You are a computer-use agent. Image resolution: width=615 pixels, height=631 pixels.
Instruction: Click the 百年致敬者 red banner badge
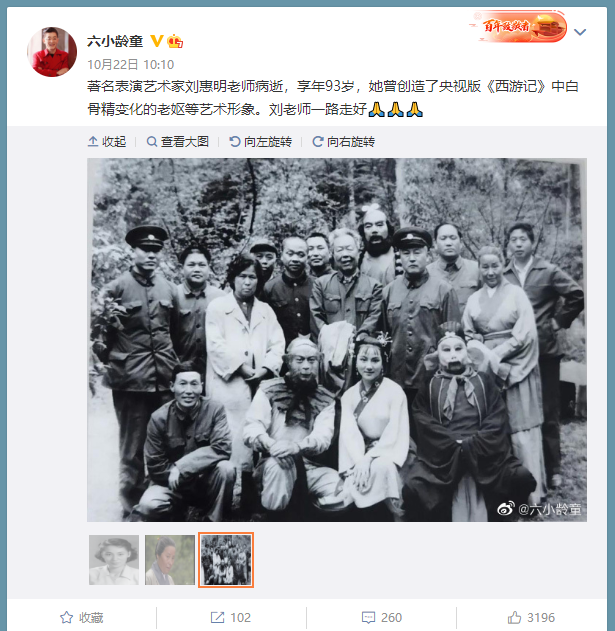point(518,27)
